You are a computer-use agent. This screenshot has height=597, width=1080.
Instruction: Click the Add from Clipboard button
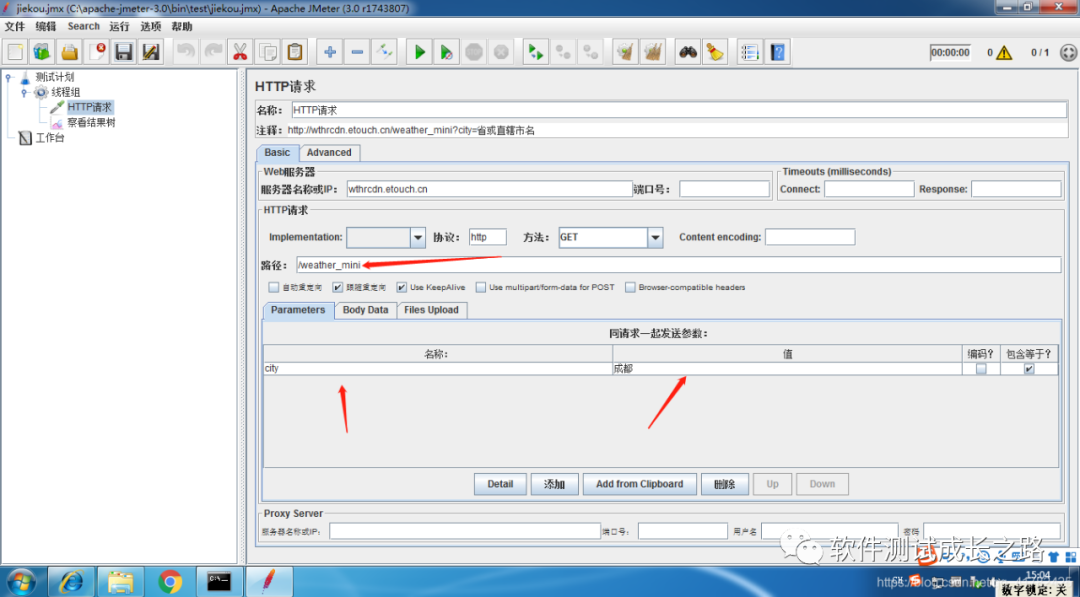(x=640, y=484)
